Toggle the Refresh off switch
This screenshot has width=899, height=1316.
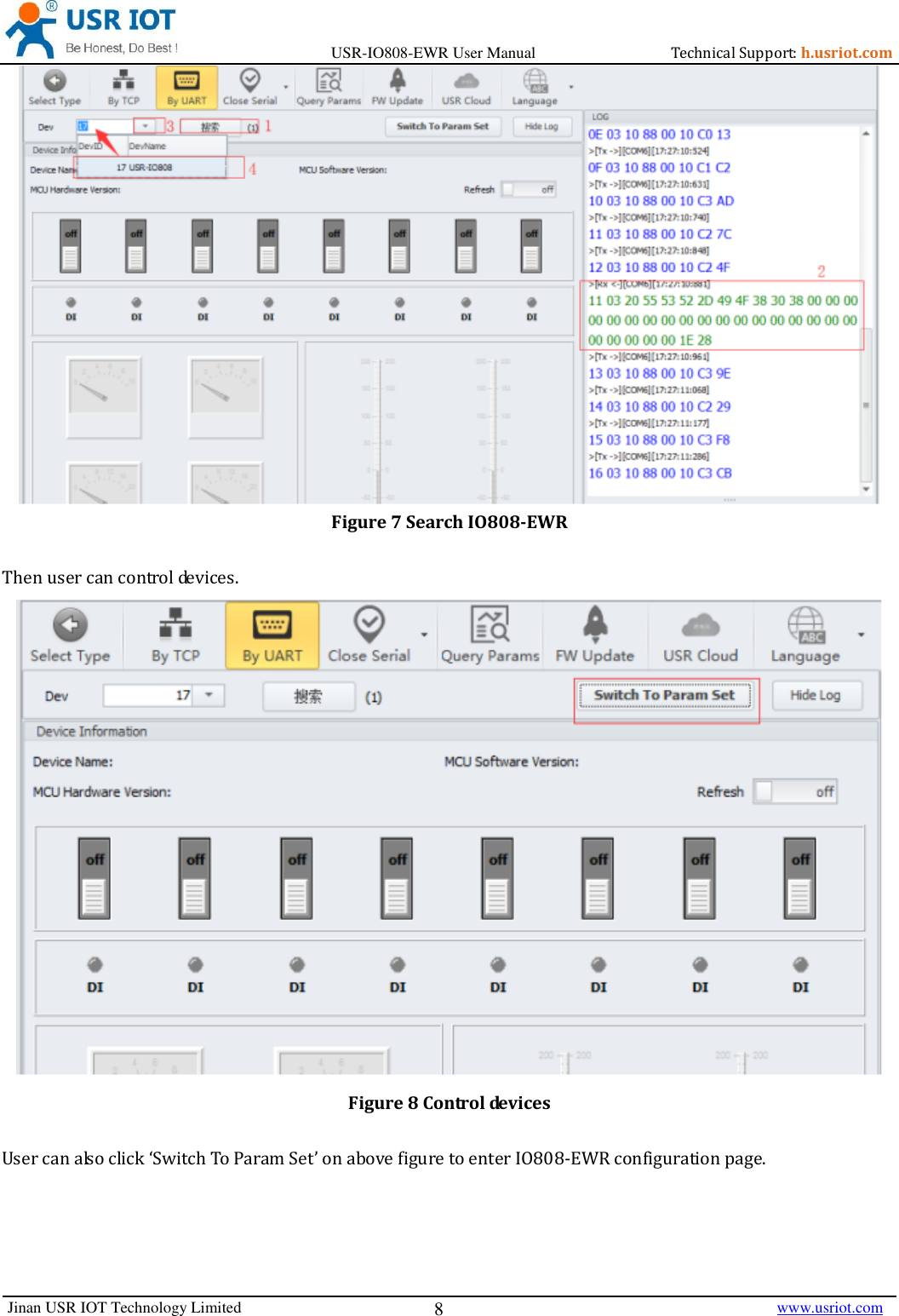(794, 791)
